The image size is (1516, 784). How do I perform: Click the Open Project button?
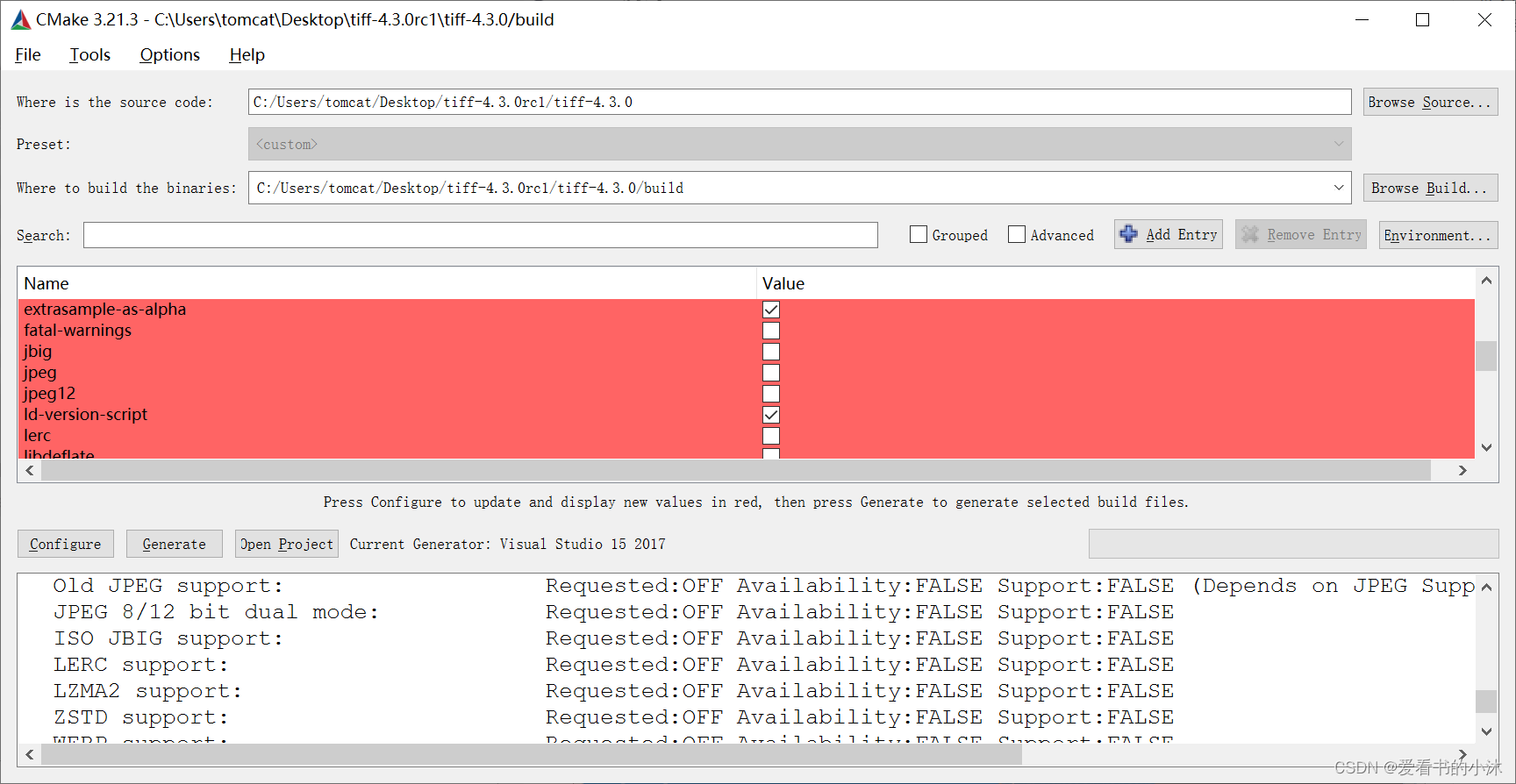tap(287, 544)
